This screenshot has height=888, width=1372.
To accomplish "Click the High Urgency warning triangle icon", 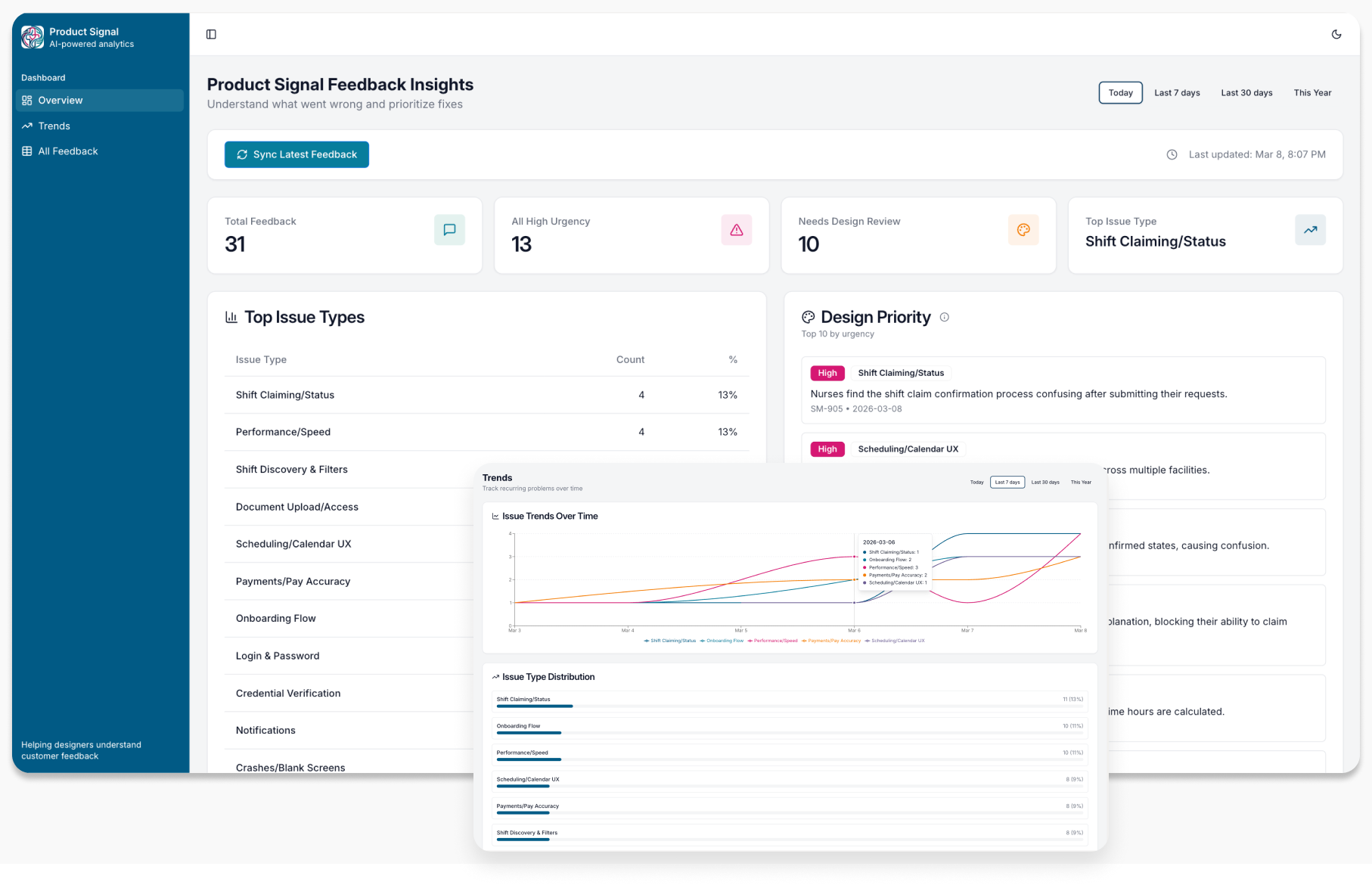I will click(736, 230).
